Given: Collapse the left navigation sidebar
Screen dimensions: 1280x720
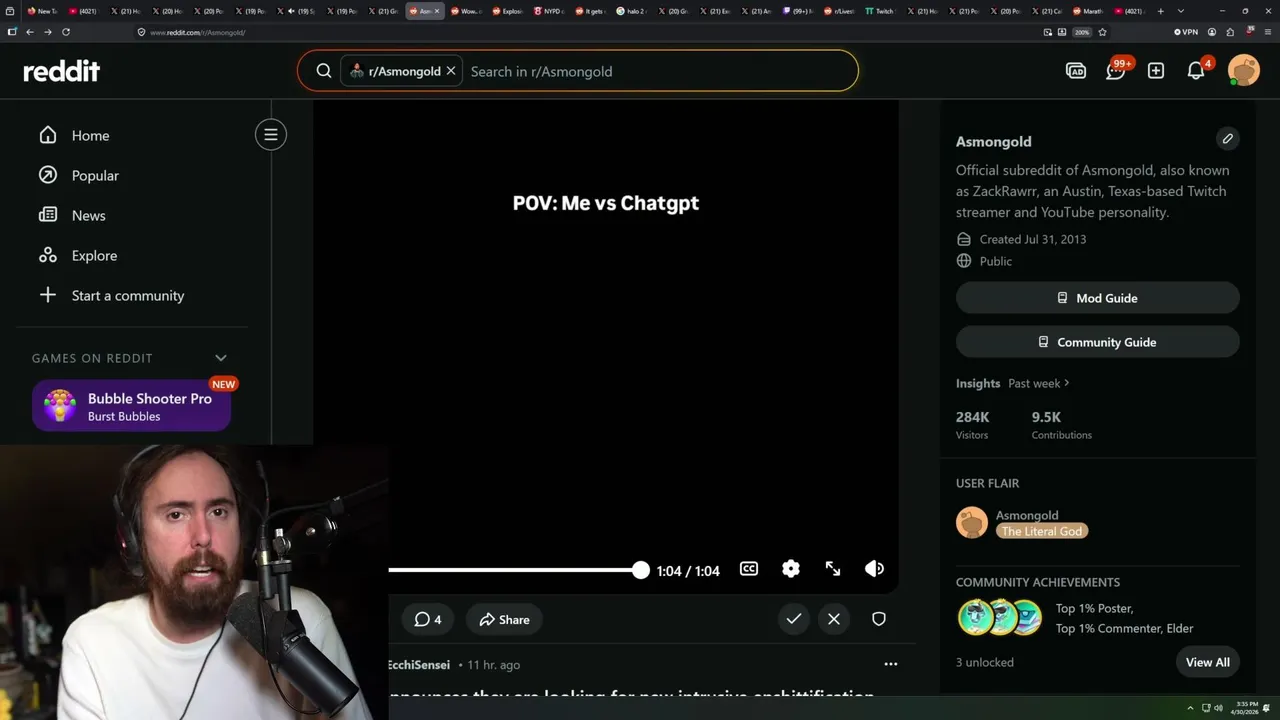Looking at the screenshot, I should pos(271,135).
